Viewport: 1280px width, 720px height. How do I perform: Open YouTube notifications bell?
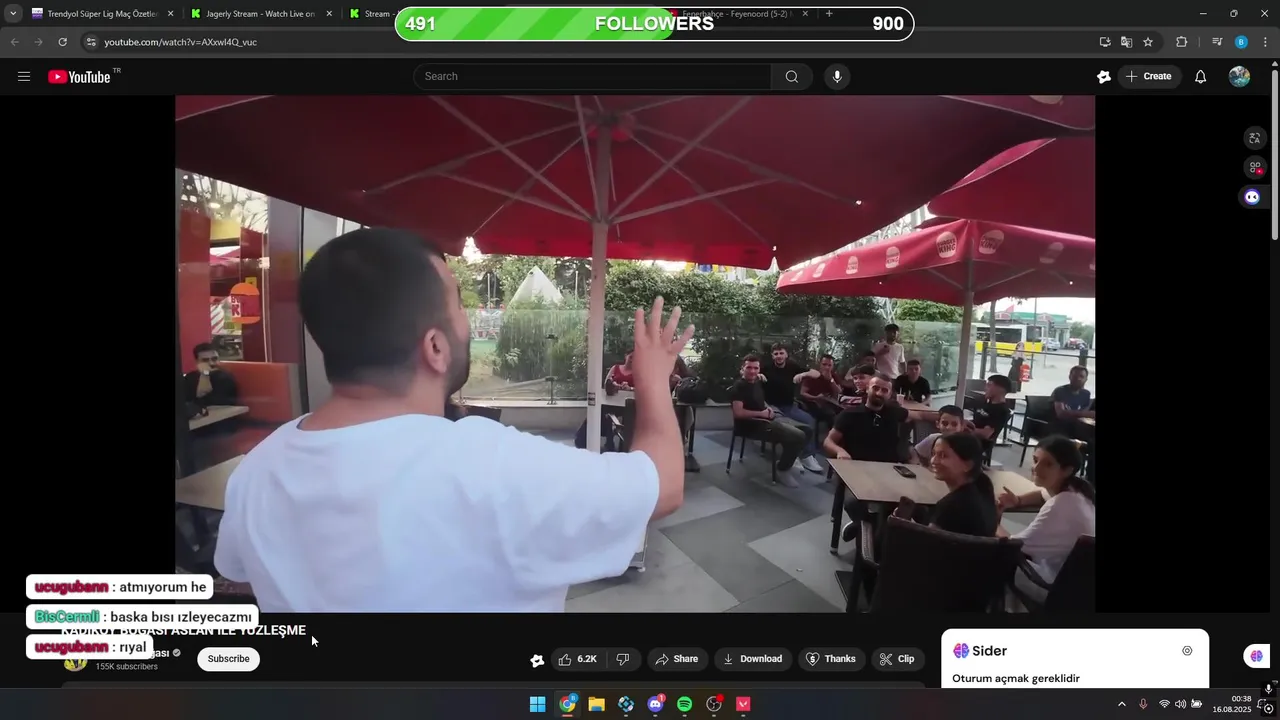(x=1201, y=77)
